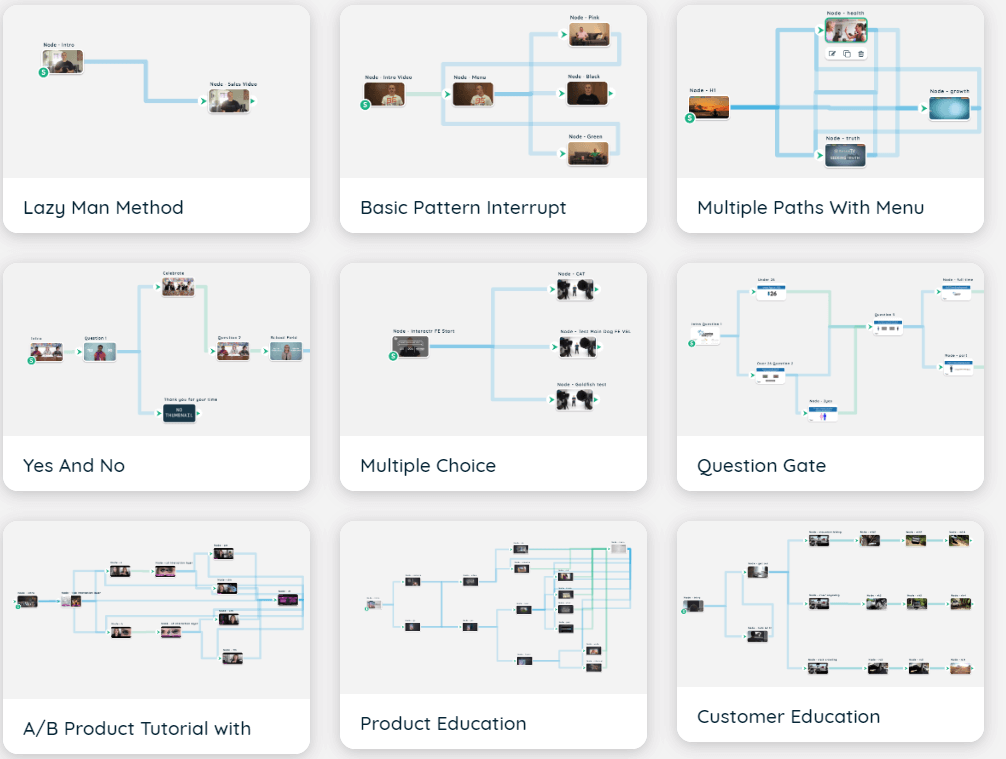Click the duplicate icon under Node - health
The height and width of the screenshot is (759, 1006).
point(846,54)
